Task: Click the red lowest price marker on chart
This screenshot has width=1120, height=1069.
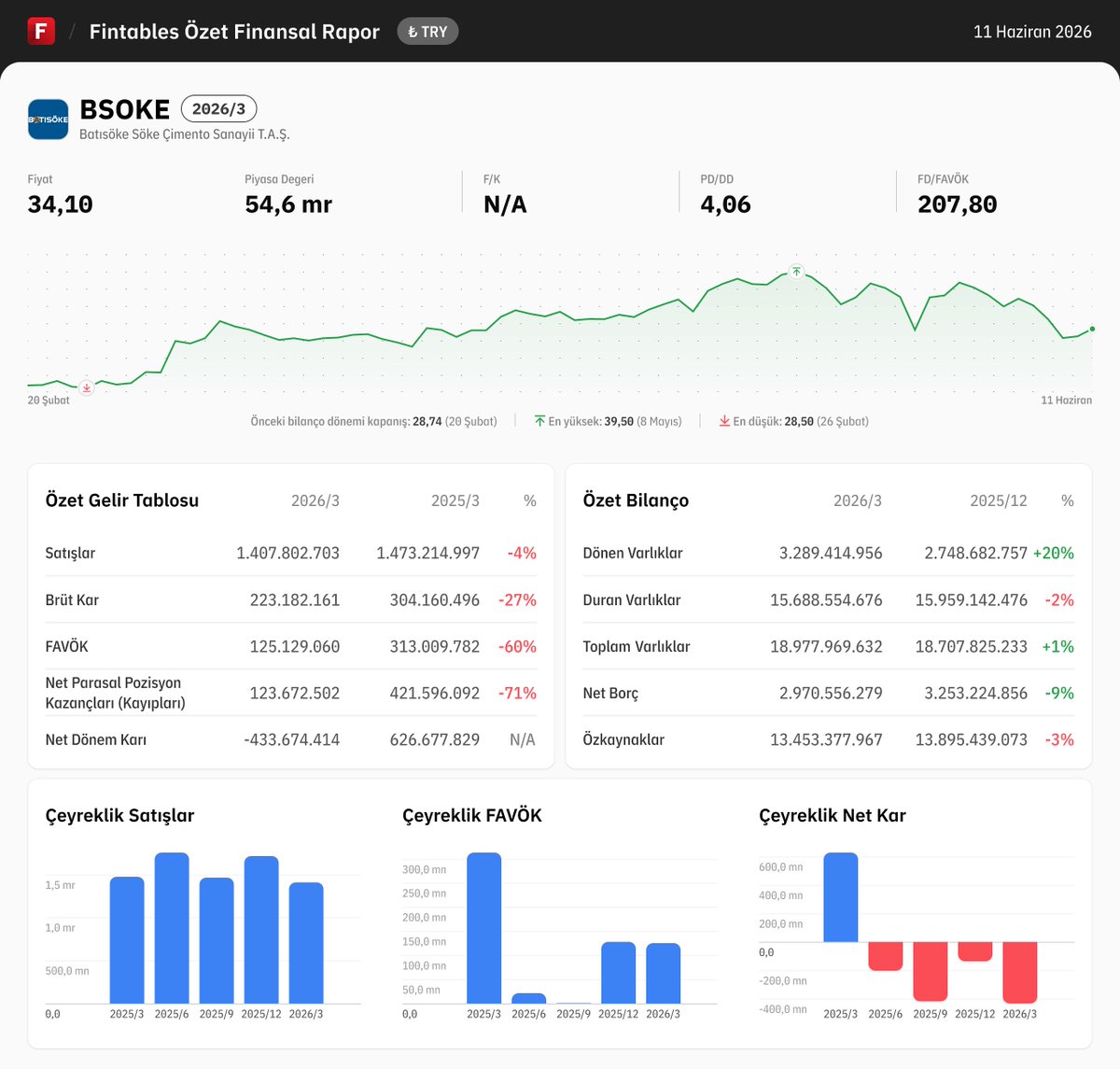Action: [87, 387]
